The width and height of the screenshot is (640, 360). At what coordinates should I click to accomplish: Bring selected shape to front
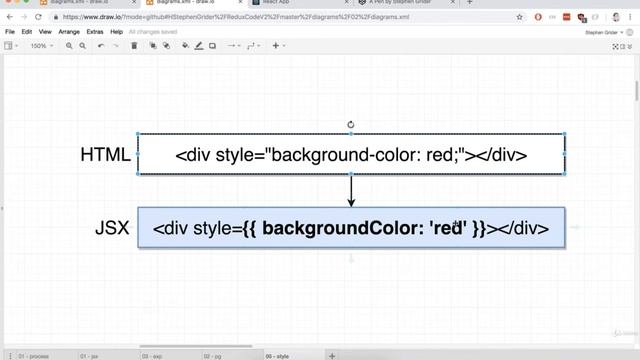tap(153, 46)
